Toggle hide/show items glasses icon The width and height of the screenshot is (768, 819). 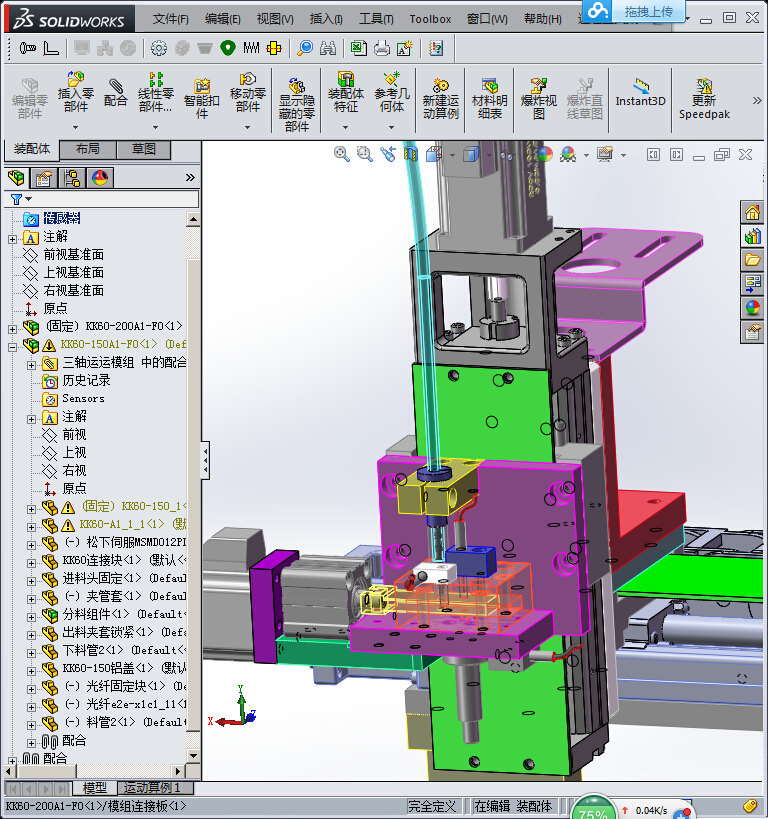pyautogui.click(x=507, y=155)
